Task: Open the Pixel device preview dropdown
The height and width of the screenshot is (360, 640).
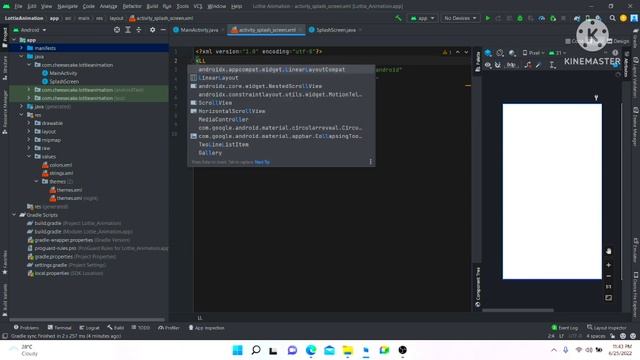Action: (x=533, y=53)
